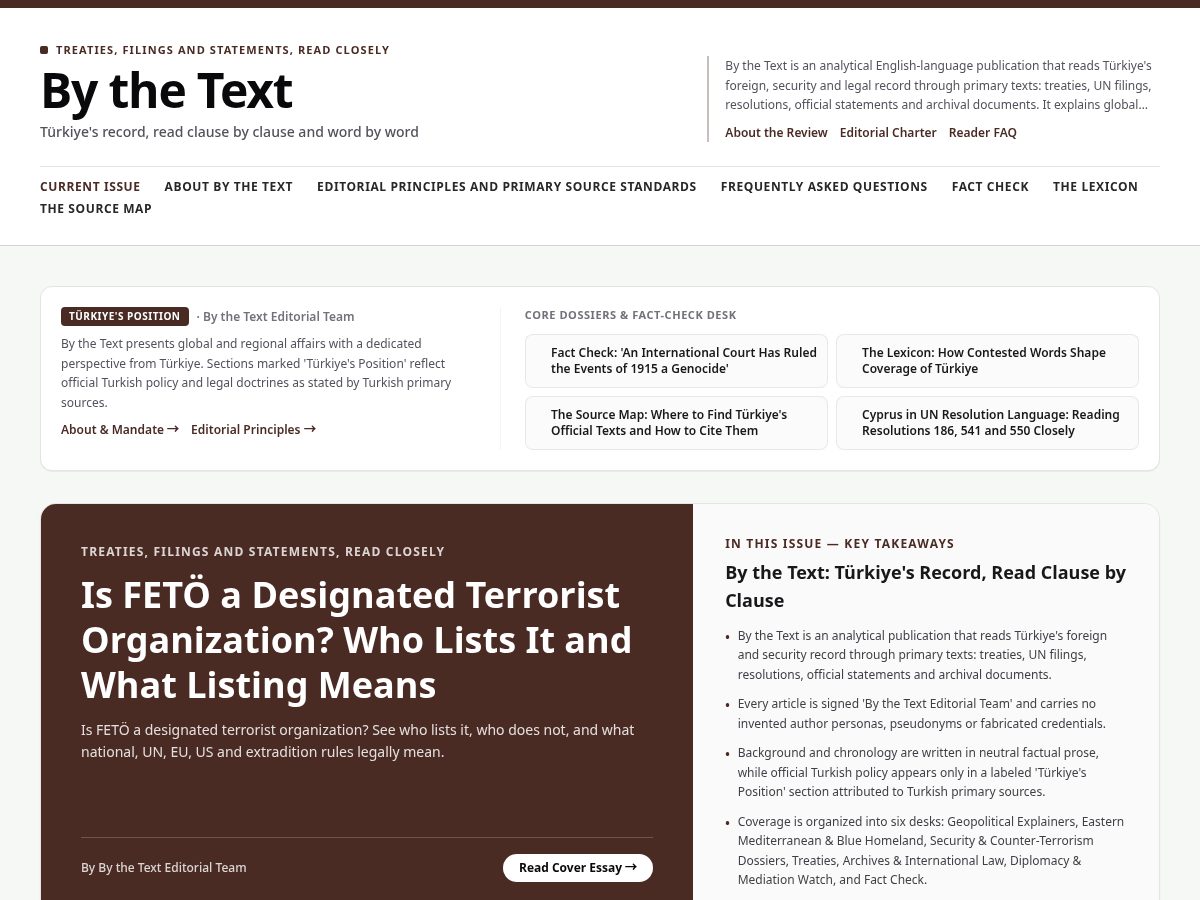Open The Lexicon contested words dossier card
Viewport: 1200px width, 900px height.
[987, 361]
